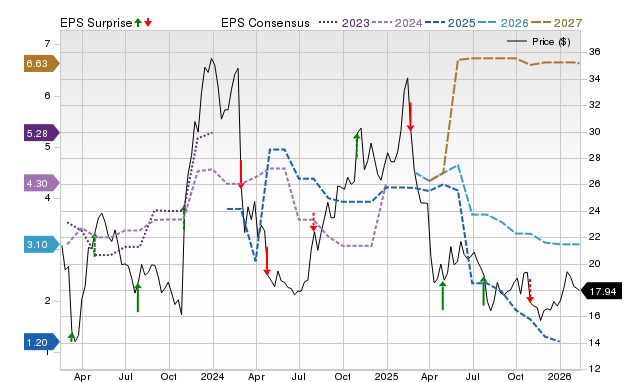640x382 pixels.
Task: Click the 7 on the left EPS axis
Action: pyautogui.click(x=47, y=44)
